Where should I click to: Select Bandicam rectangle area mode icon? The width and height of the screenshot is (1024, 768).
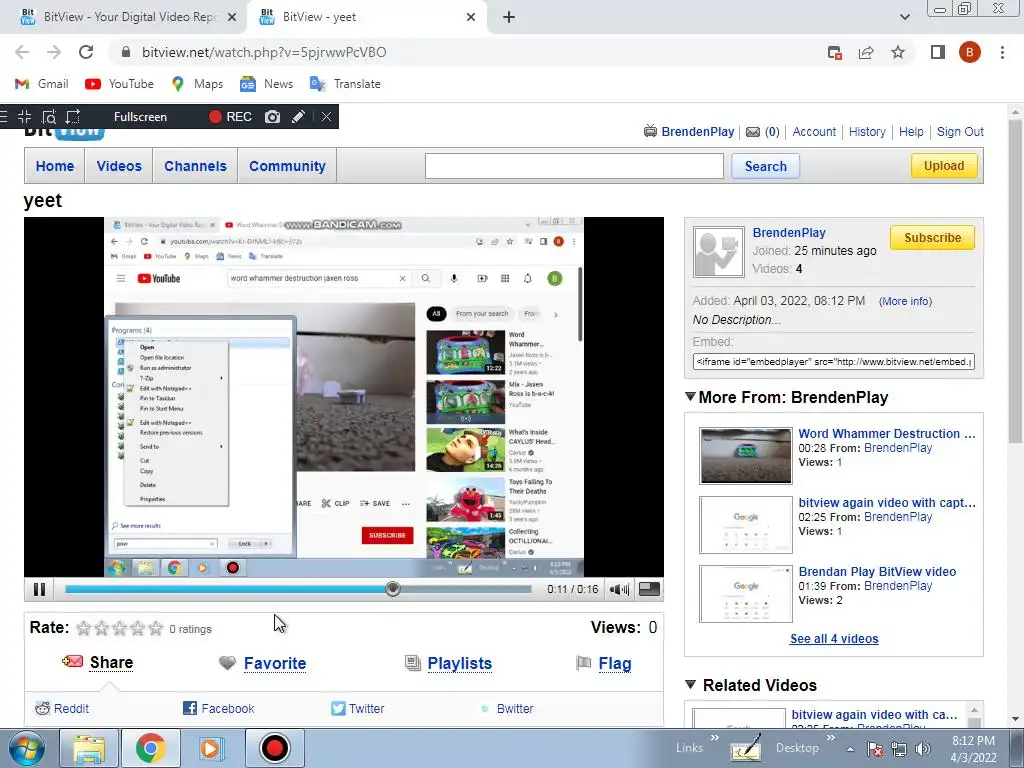72,117
